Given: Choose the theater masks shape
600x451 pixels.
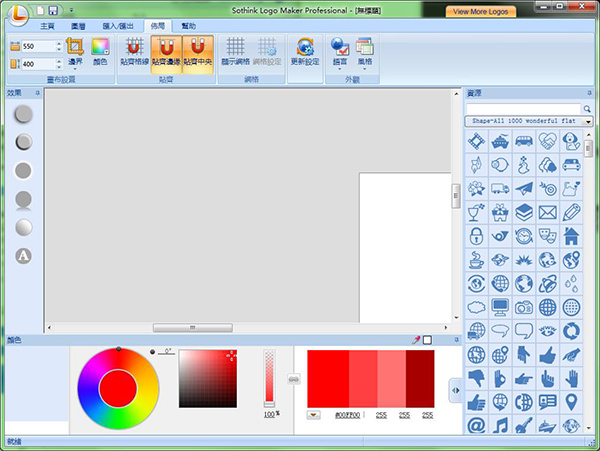Looking at the screenshot, I should coord(548,236).
